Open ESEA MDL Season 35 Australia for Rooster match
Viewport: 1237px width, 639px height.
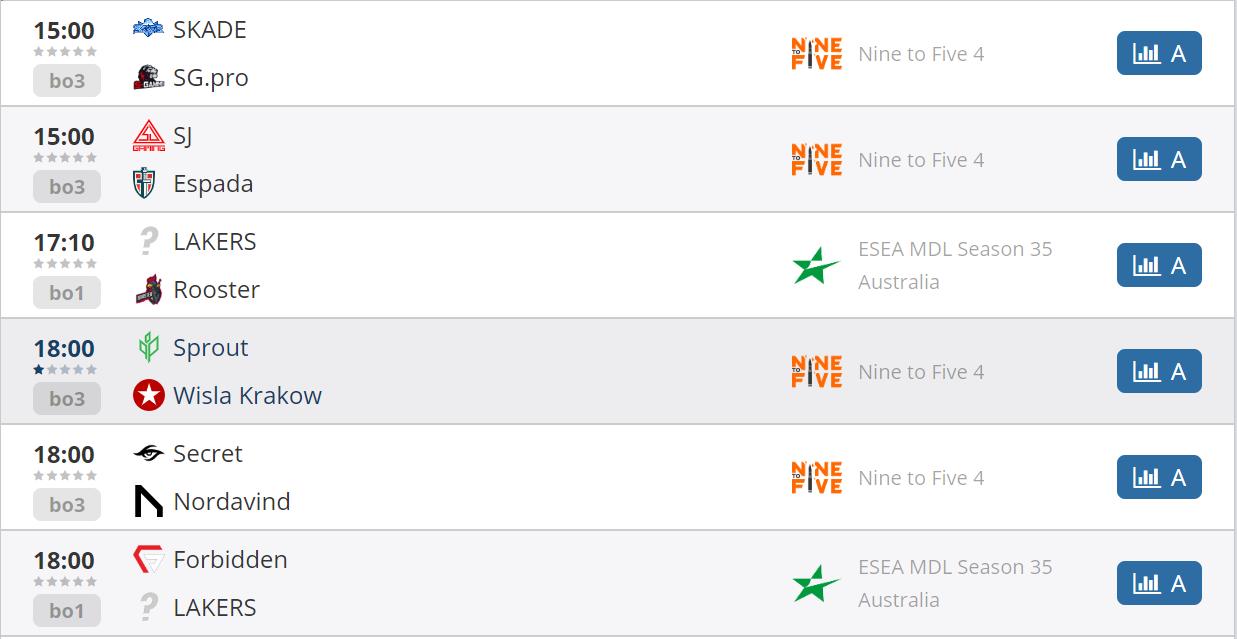pyautogui.click(x=954, y=265)
